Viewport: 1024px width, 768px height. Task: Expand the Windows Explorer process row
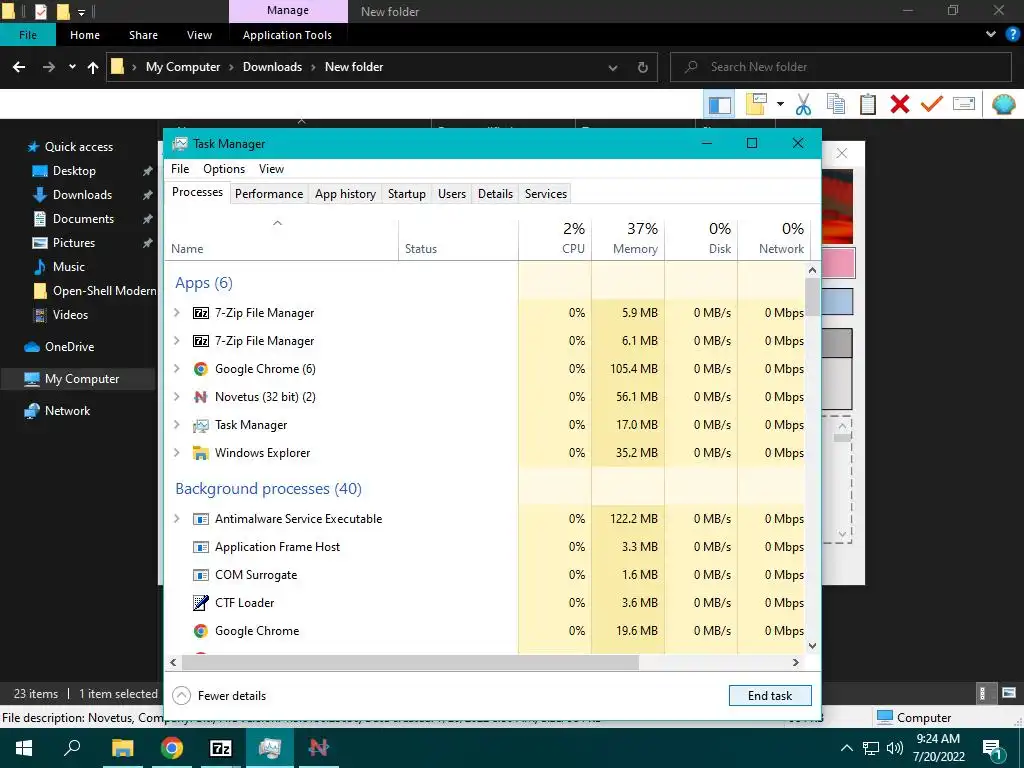[176, 453]
